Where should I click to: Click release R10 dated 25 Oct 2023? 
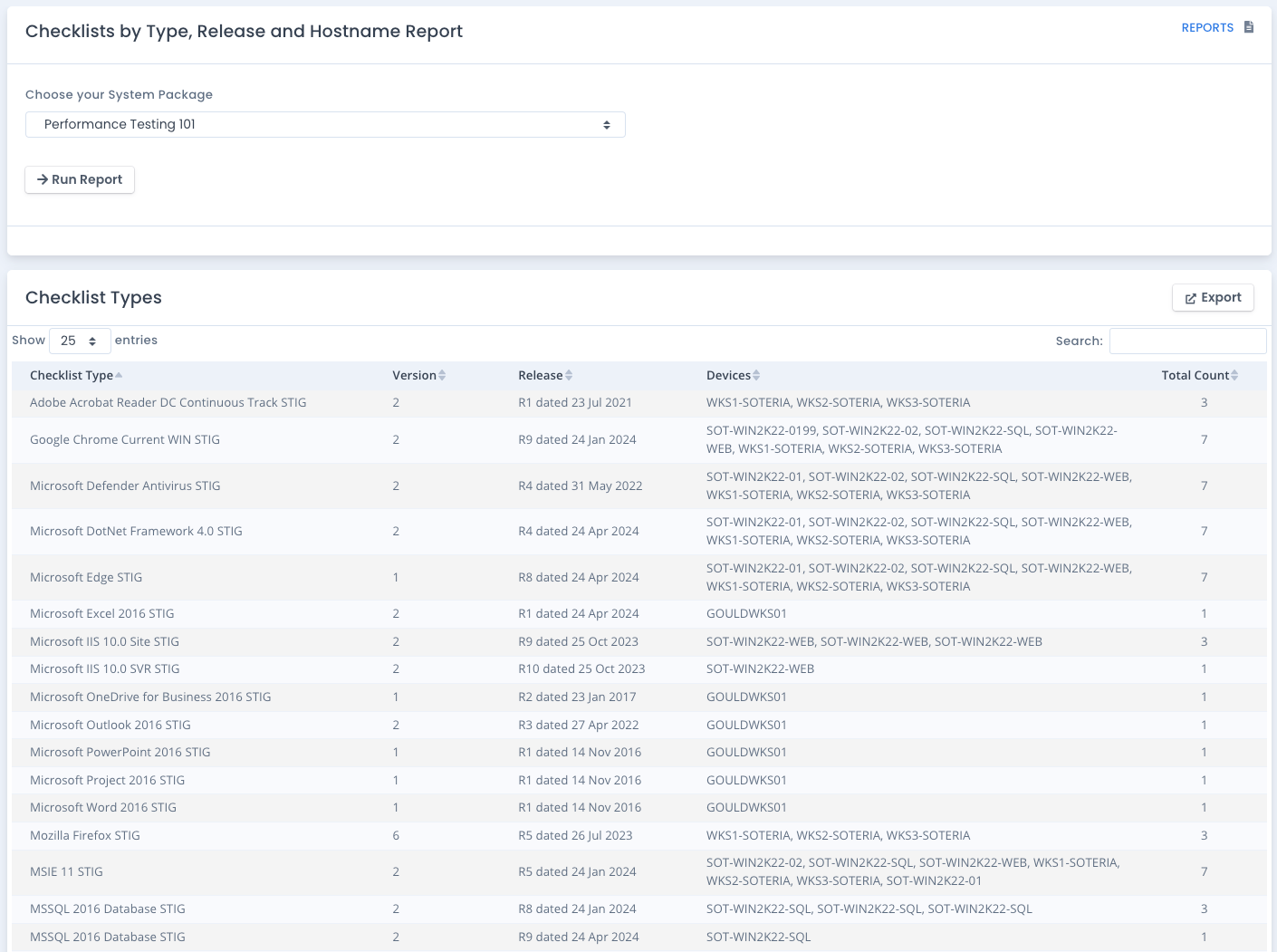tap(581, 668)
